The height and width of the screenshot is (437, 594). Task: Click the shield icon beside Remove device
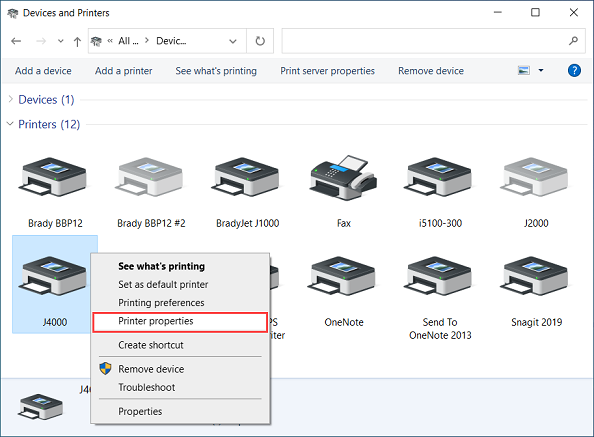point(105,368)
